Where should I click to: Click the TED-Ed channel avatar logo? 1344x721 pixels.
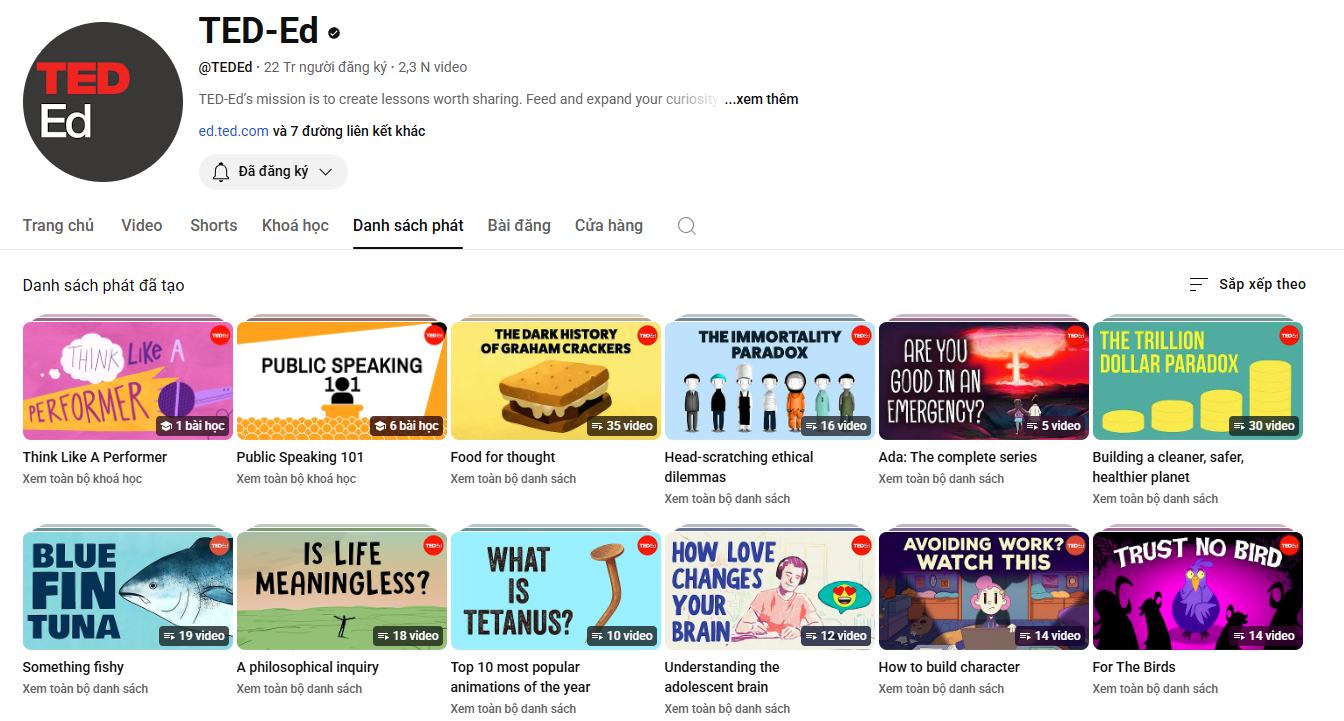[x=103, y=102]
